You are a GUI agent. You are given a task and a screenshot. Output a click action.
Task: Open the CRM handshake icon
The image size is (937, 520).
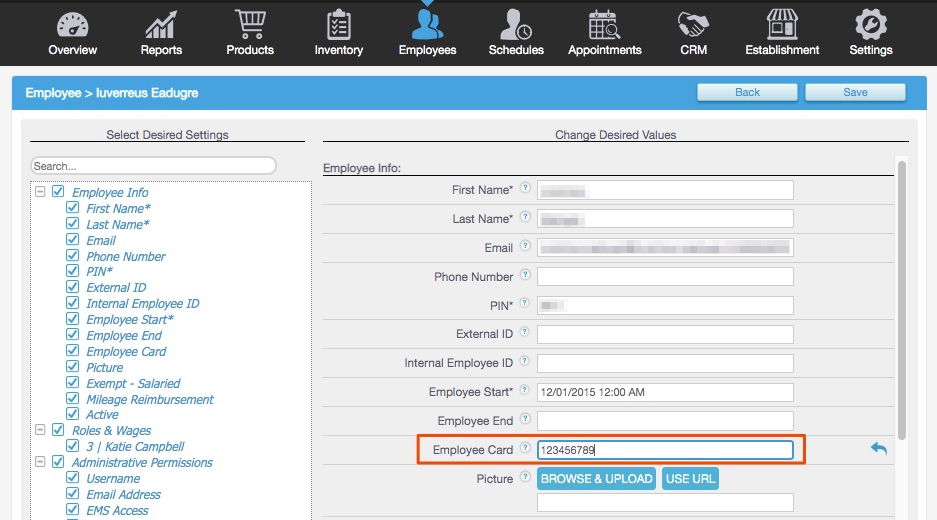point(693,26)
